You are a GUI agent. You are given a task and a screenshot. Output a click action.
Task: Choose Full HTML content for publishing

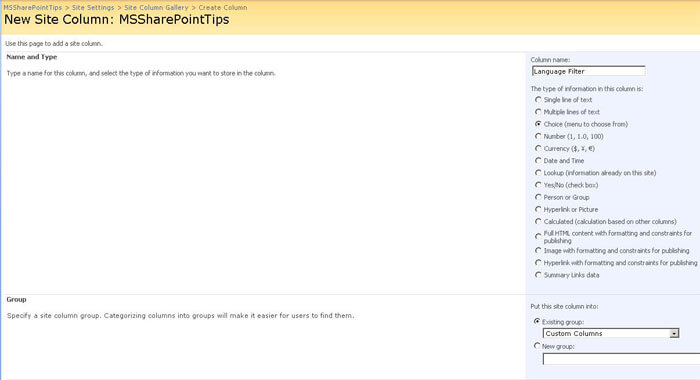pos(538,236)
